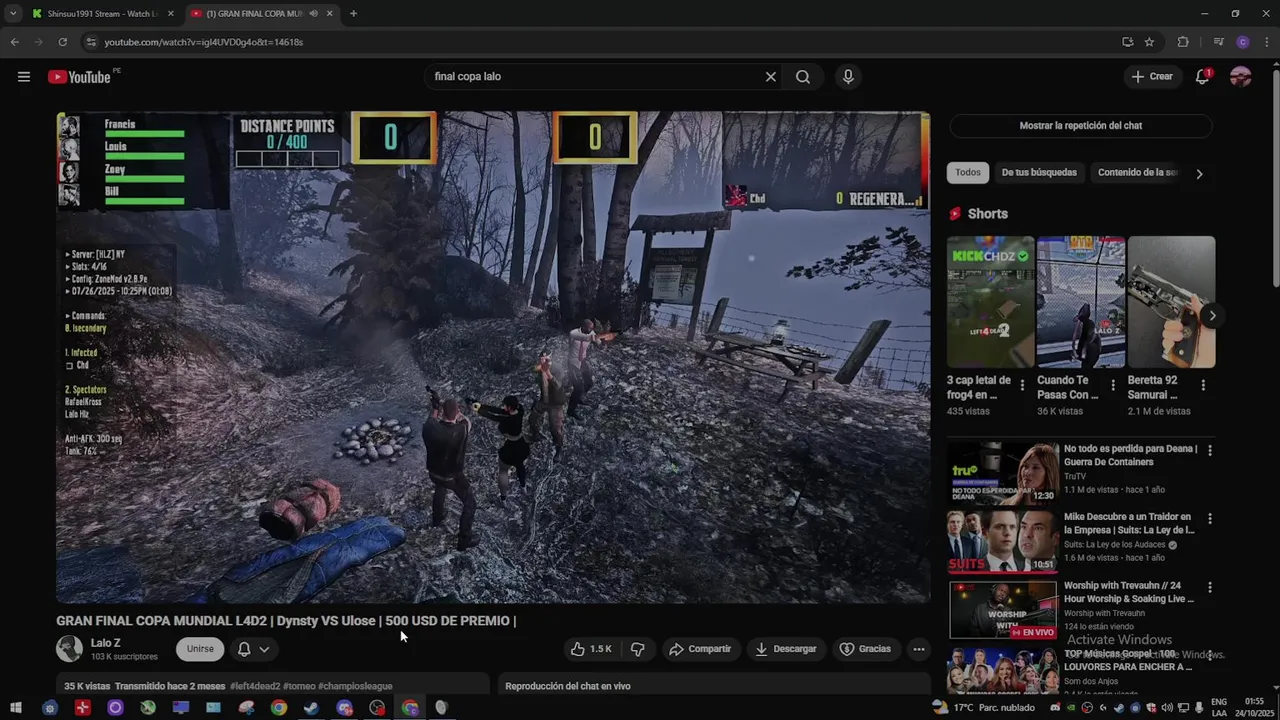The width and height of the screenshot is (1280, 720).
Task: Start voice search with the microphone icon
Action: (x=848, y=77)
